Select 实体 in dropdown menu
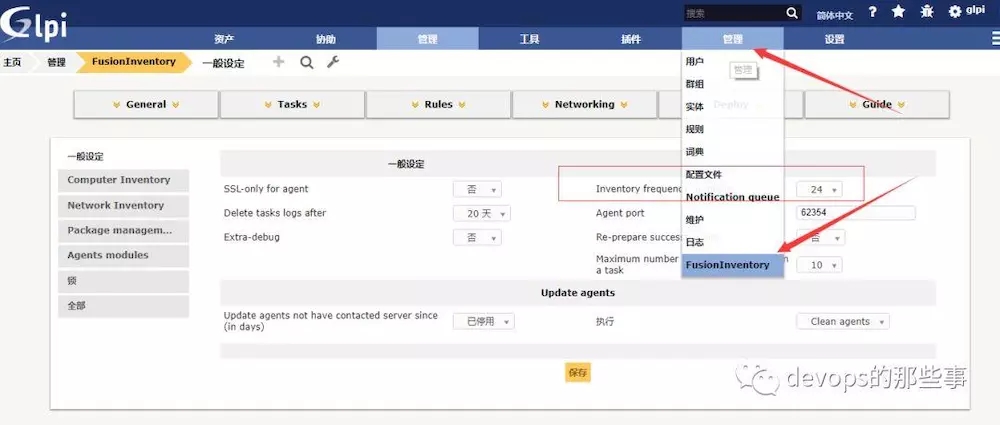This screenshot has width=1000, height=425. click(732, 107)
